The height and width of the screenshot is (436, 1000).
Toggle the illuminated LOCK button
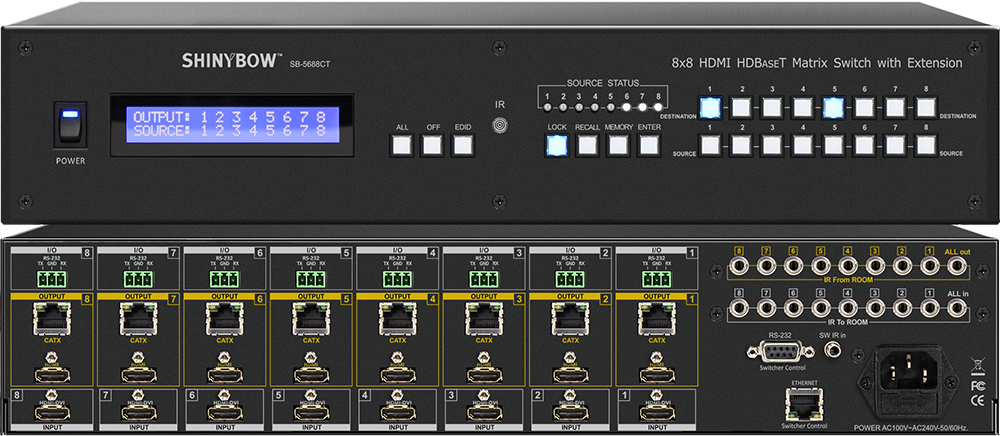[556, 145]
